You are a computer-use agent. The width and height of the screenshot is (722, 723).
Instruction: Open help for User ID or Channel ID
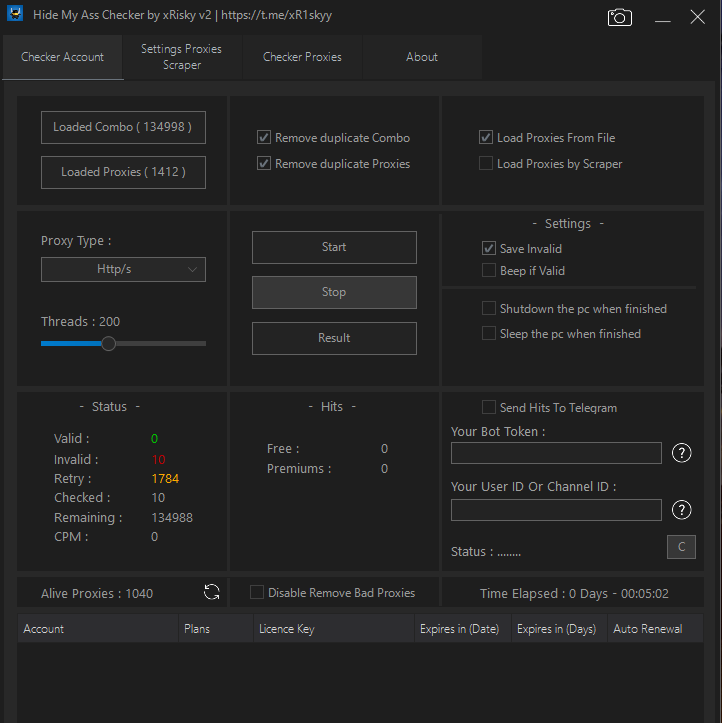[682, 510]
